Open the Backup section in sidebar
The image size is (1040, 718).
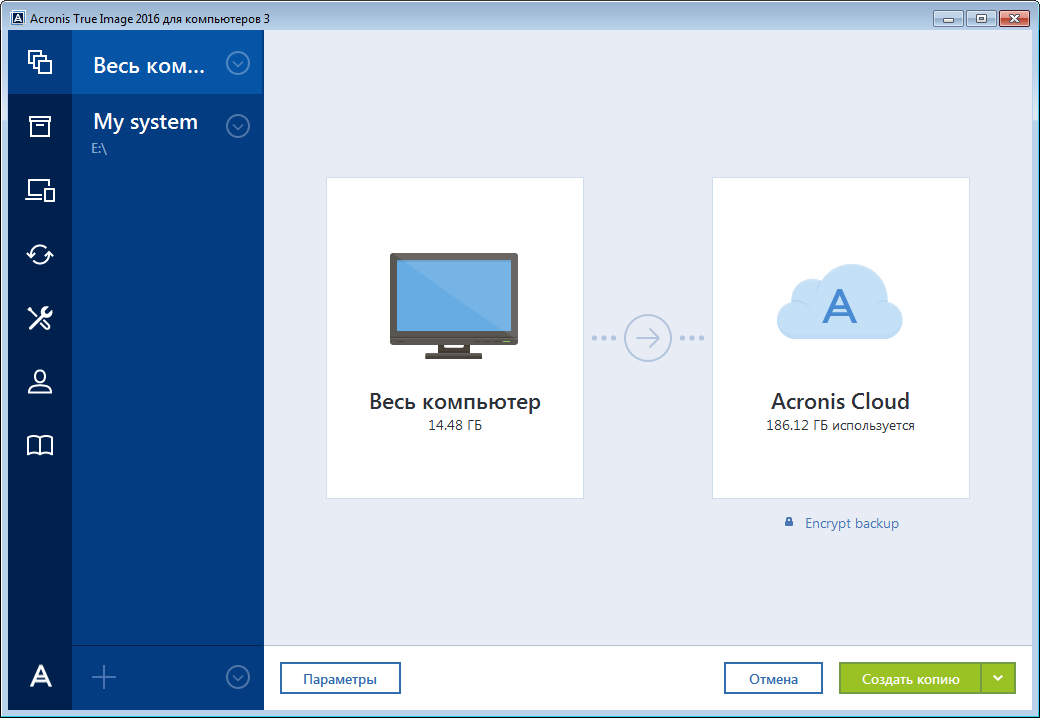point(40,62)
